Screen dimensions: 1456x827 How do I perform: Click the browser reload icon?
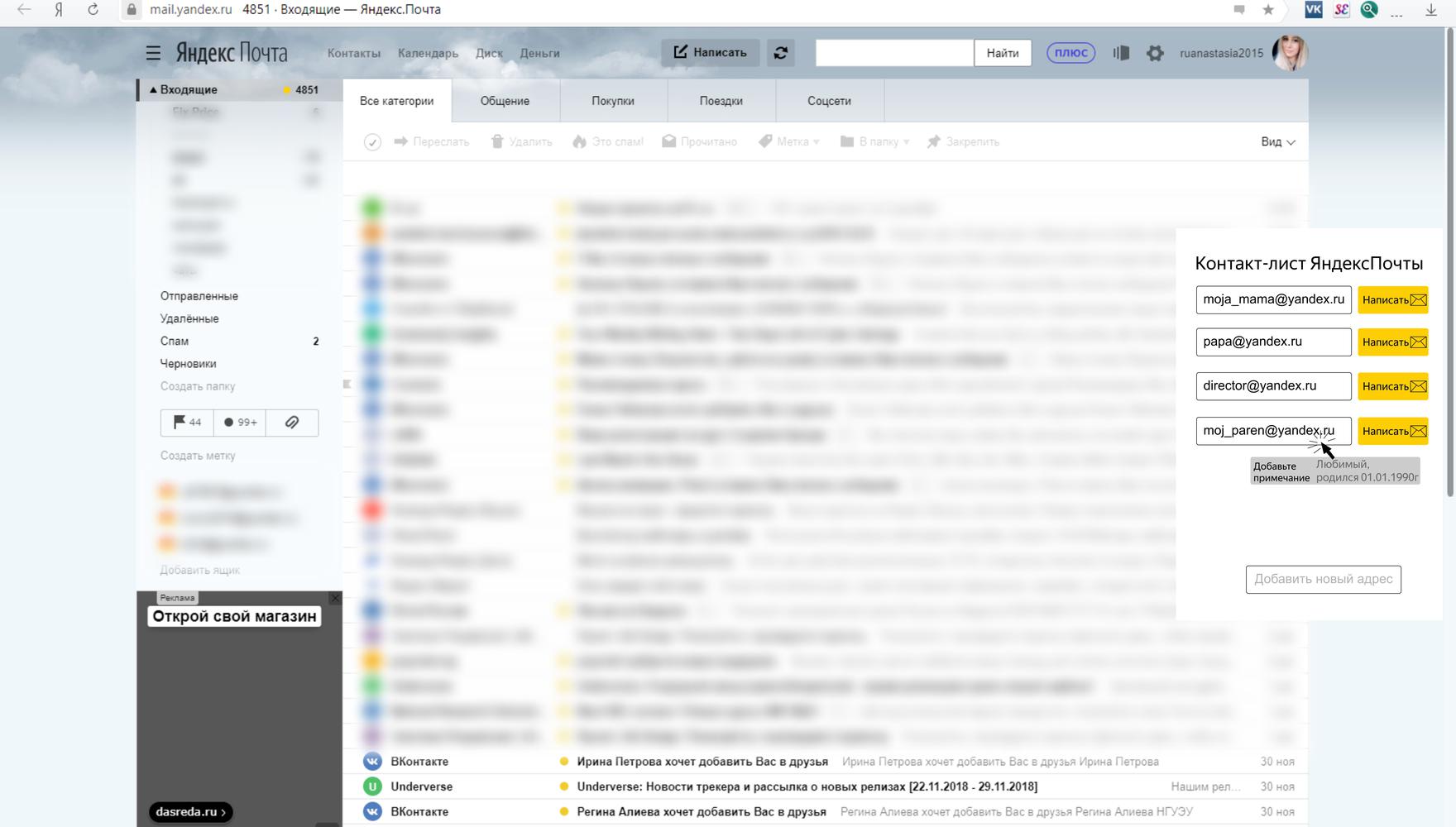coord(93,10)
